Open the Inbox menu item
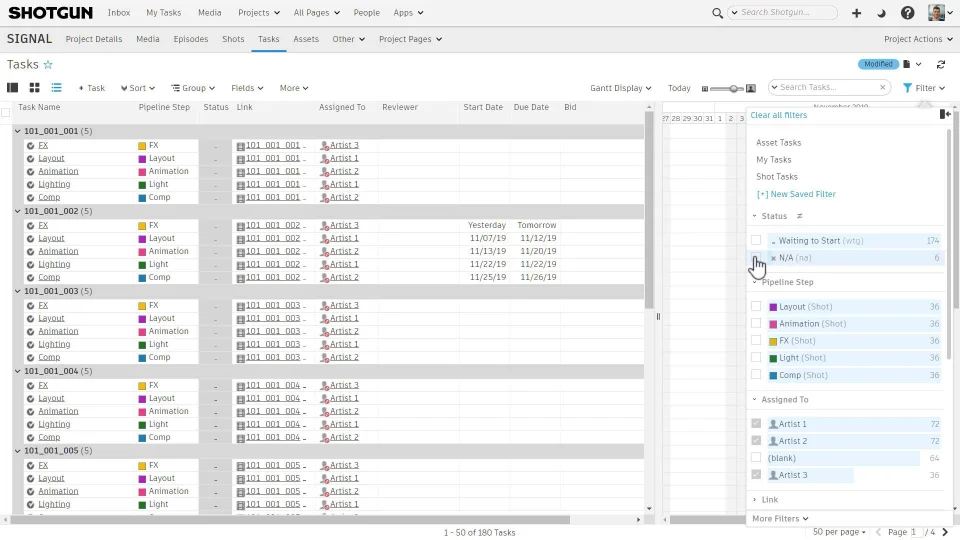960x540 pixels. [119, 12]
